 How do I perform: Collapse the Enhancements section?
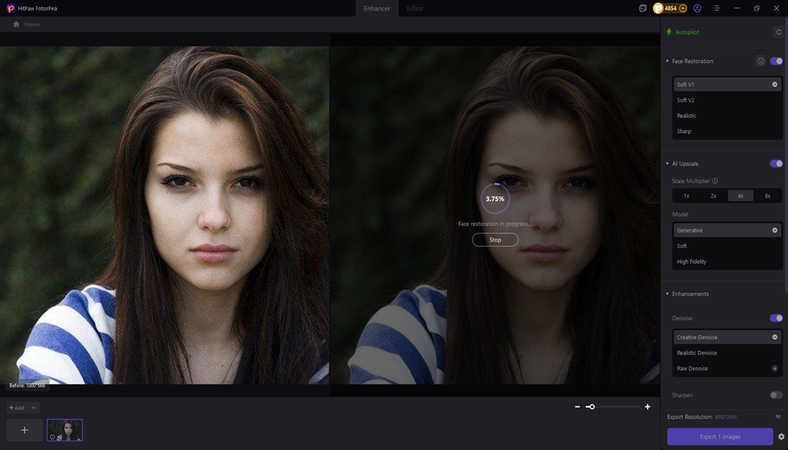667,294
